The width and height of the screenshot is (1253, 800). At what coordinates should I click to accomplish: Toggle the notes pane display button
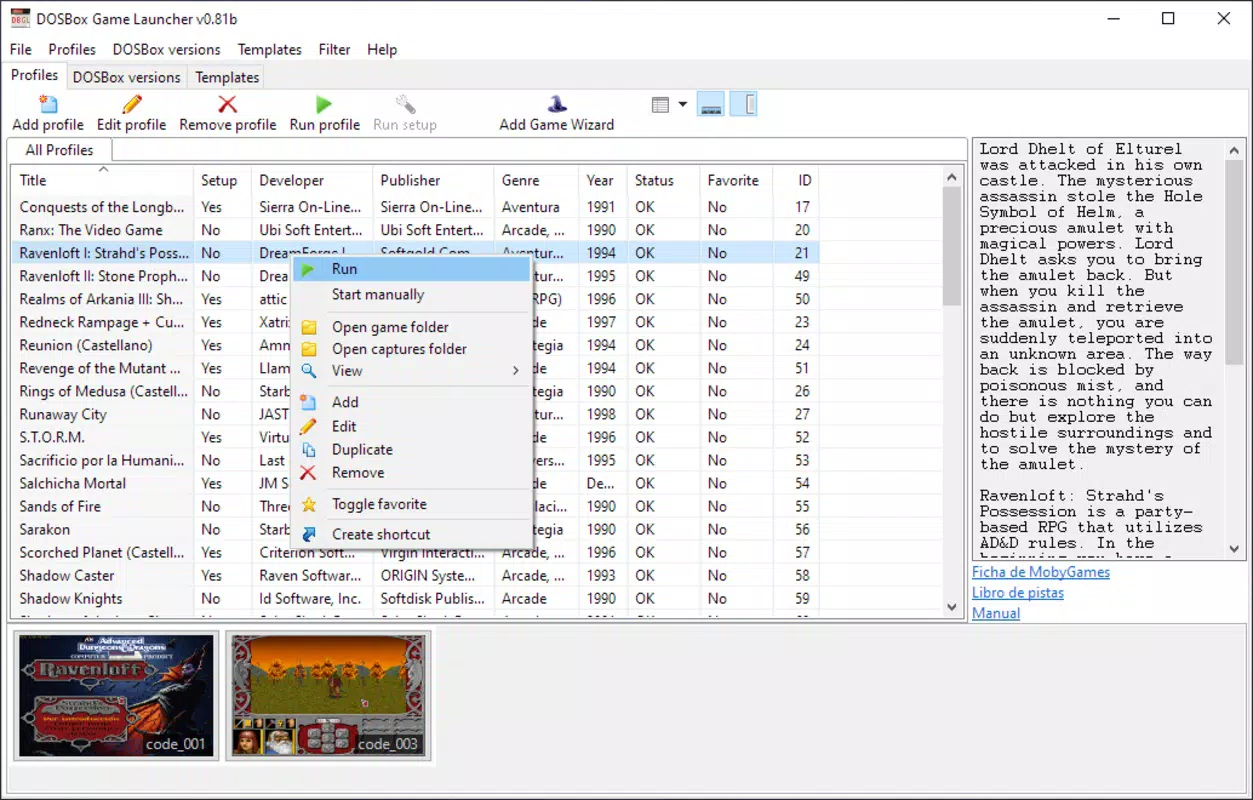point(744,104)
